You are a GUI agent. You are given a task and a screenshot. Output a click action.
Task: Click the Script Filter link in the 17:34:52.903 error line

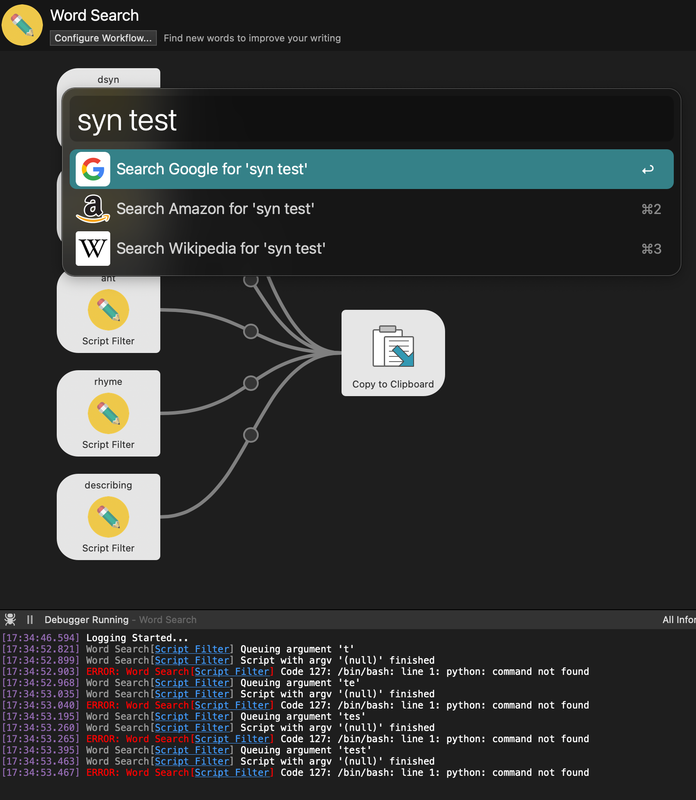pyautogui.click(x=232, y=671)
